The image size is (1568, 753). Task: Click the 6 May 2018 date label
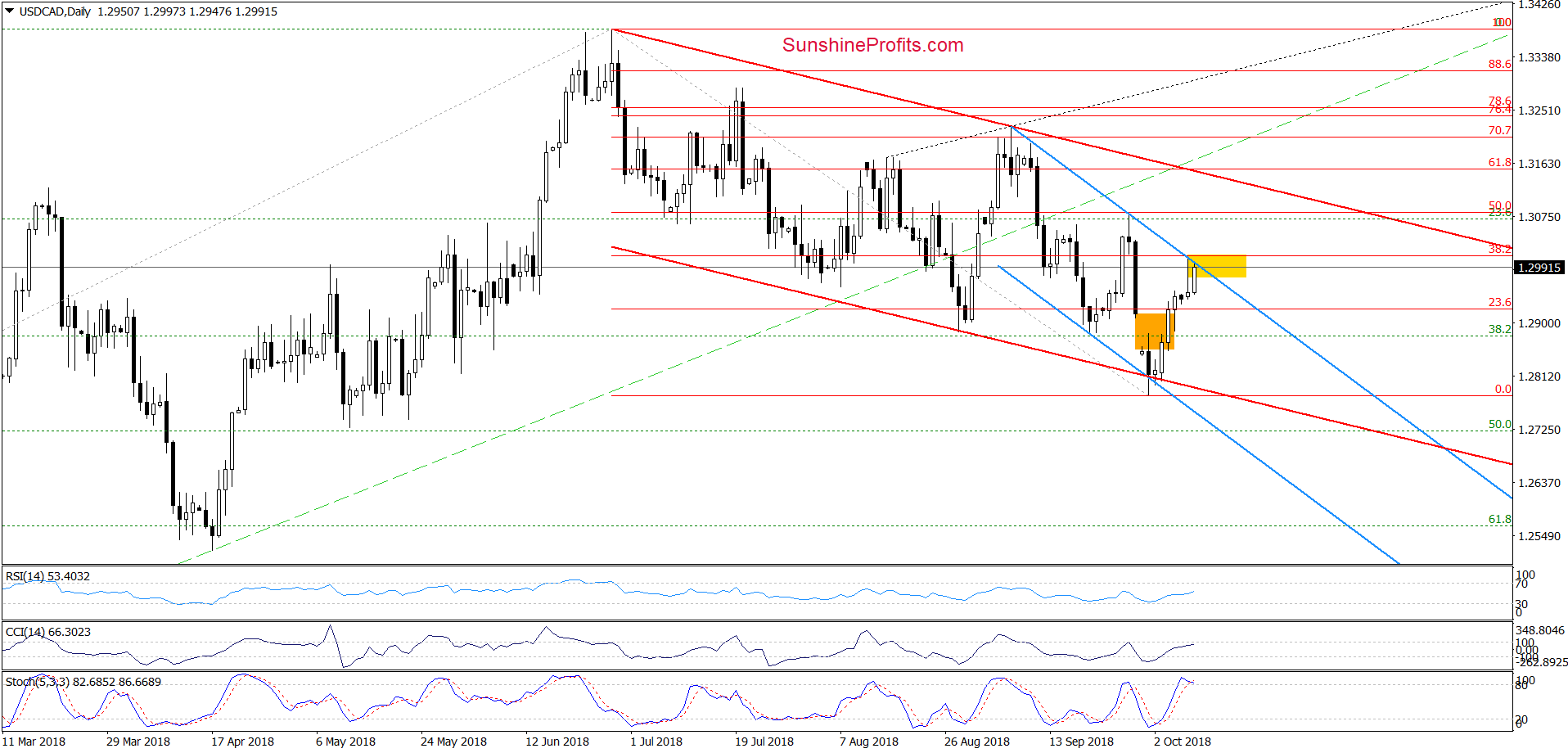(345, 742)
